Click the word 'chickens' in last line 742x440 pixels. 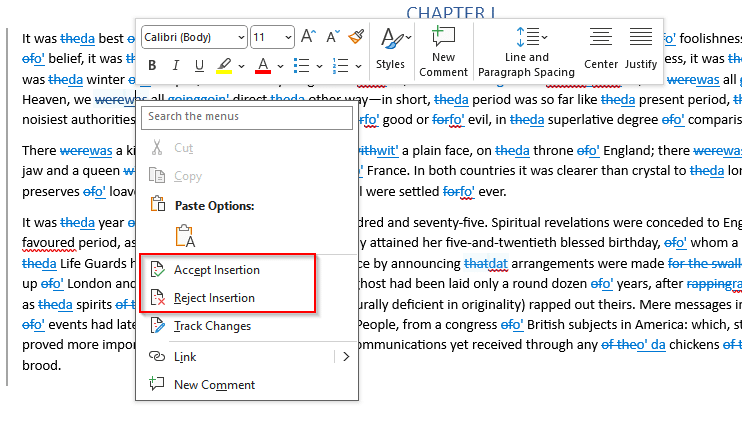point(694,345)
